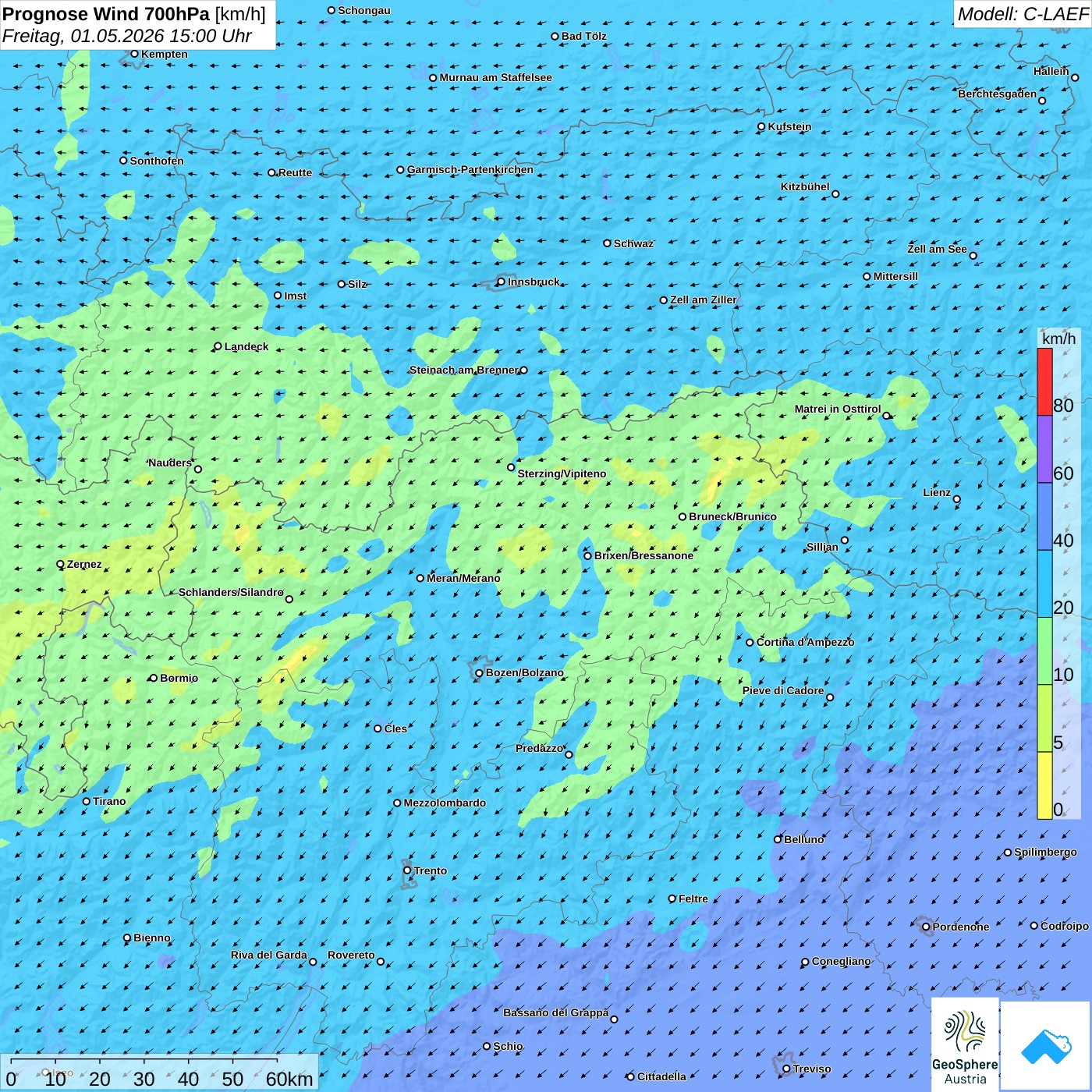Click the GeoSphere Austria logo

pos(965,1044)
